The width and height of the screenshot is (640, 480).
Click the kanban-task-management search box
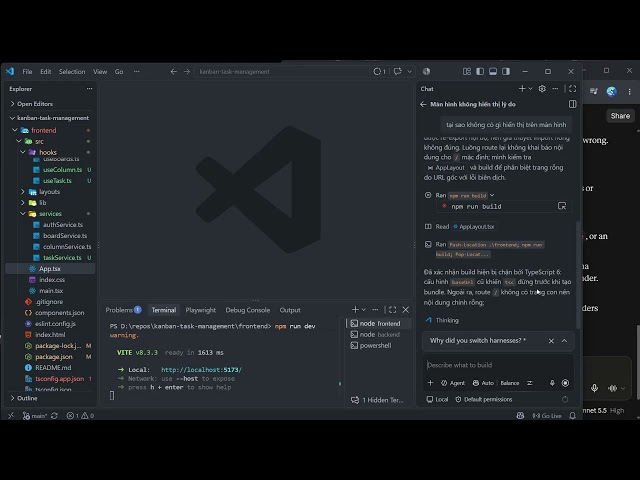282,71
